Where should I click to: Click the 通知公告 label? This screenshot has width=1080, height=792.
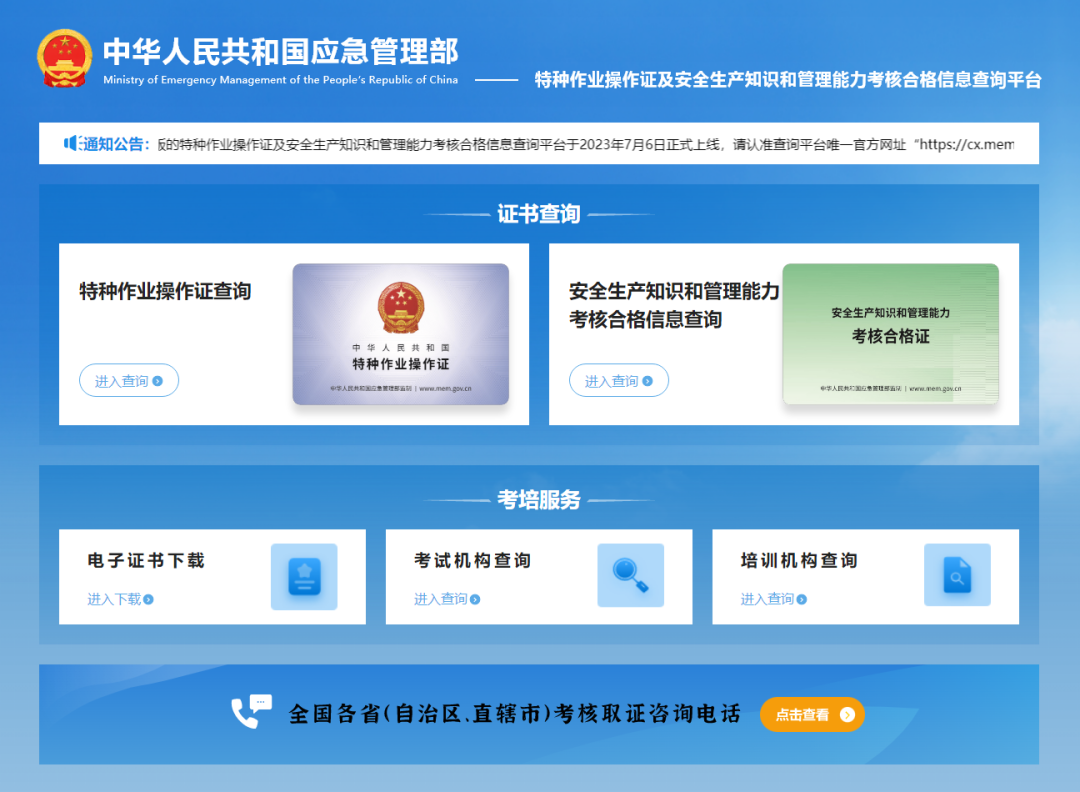[116, 144]
